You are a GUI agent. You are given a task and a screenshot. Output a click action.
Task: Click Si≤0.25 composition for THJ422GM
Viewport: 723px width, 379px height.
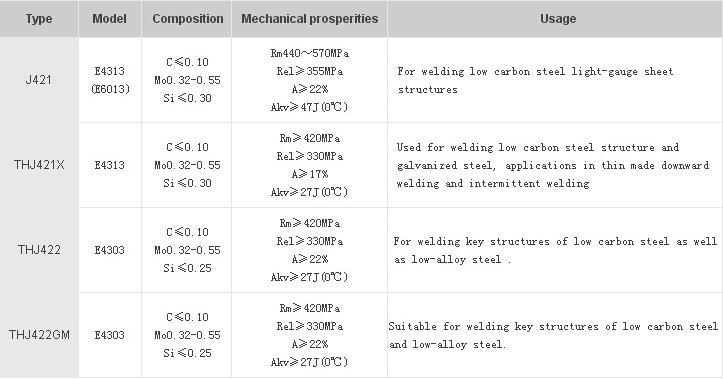187,353
